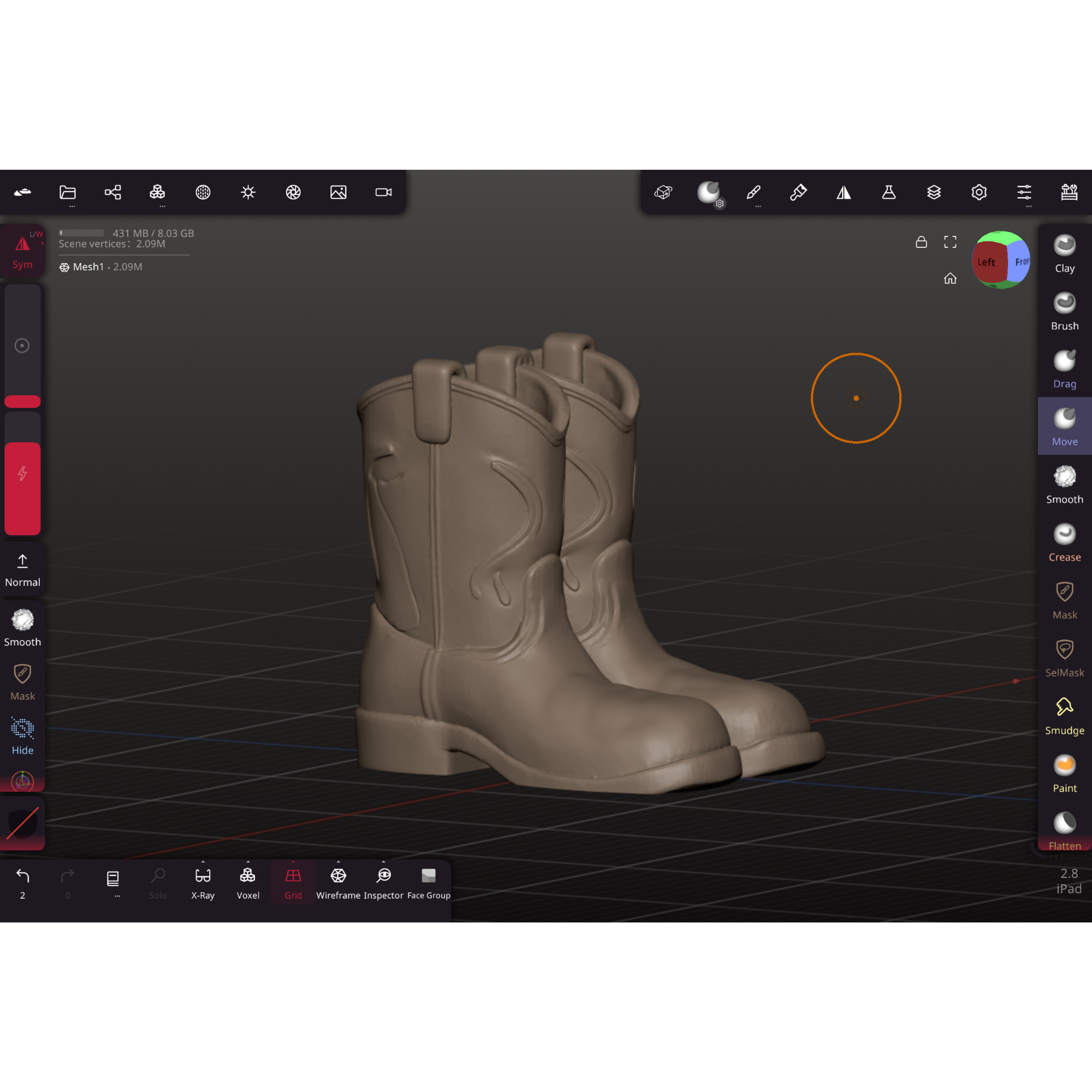The width and height of the screenshot is (1092, 1092).
Task: Open the Material sphere menu
Action: click(203, 192)
